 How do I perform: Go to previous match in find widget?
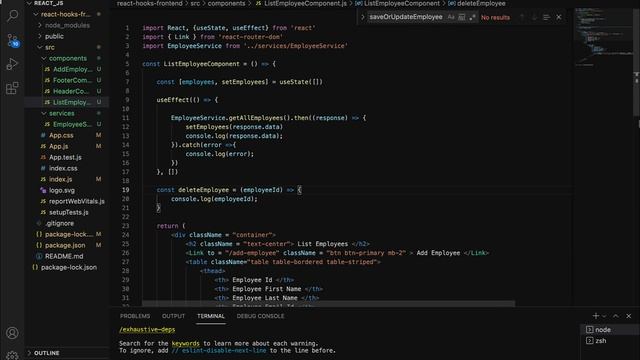pyautogui.click(x=522, y=17)
